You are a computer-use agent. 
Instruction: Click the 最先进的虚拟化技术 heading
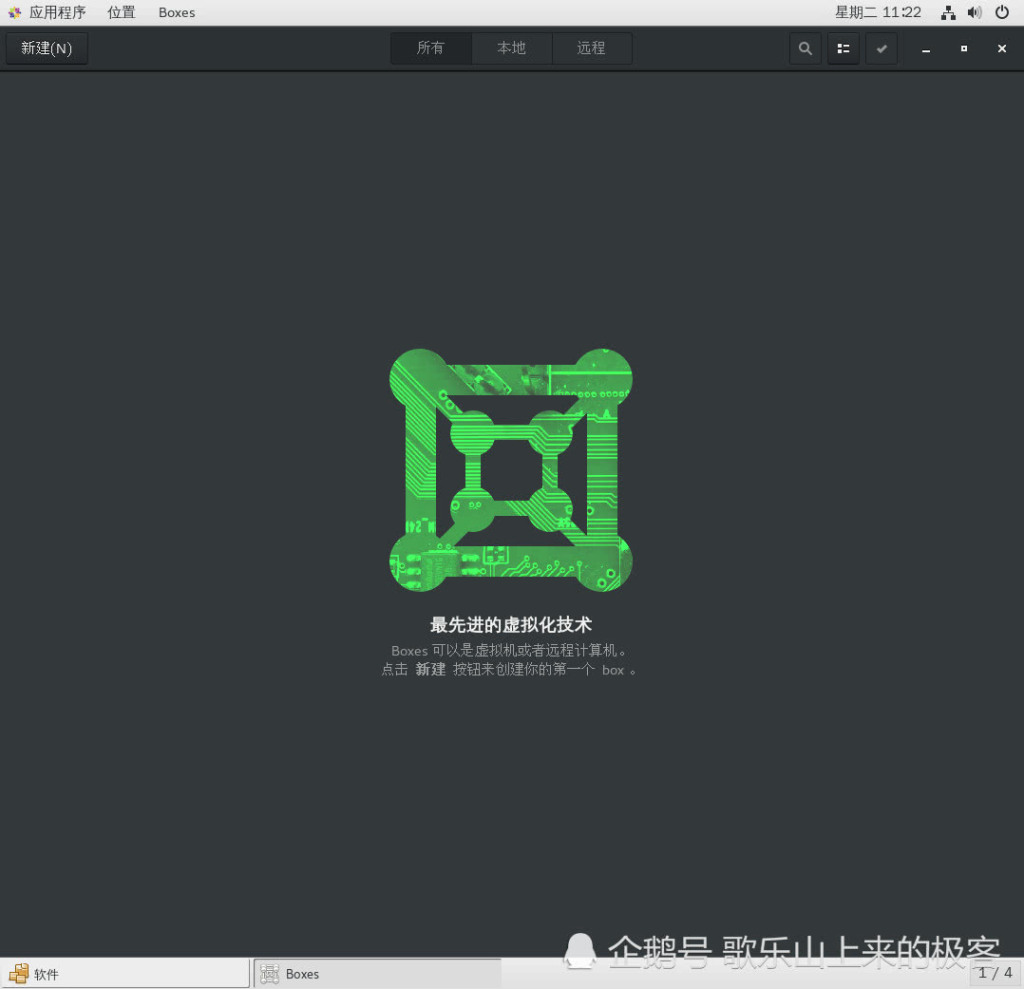511,624
